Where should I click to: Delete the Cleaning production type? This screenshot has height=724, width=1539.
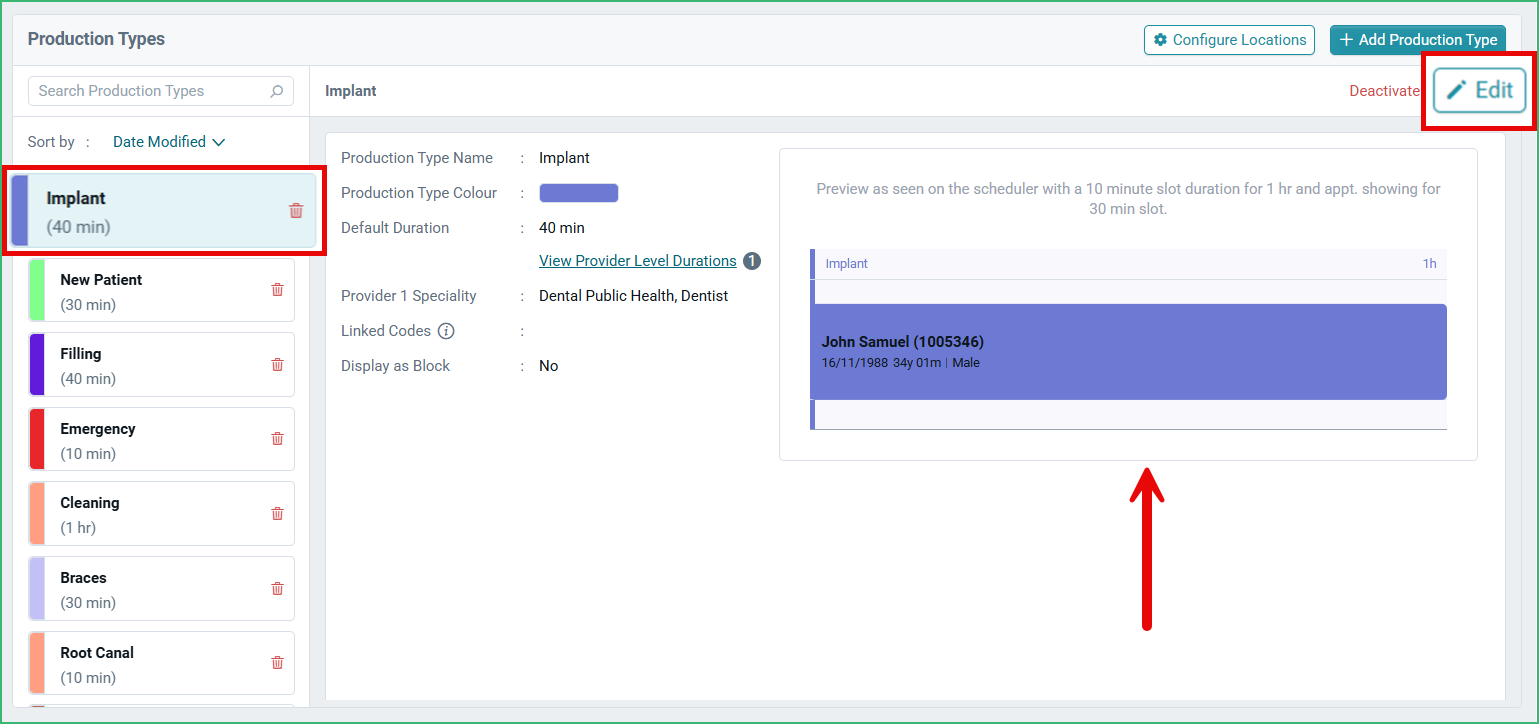[x=278, y=513]
